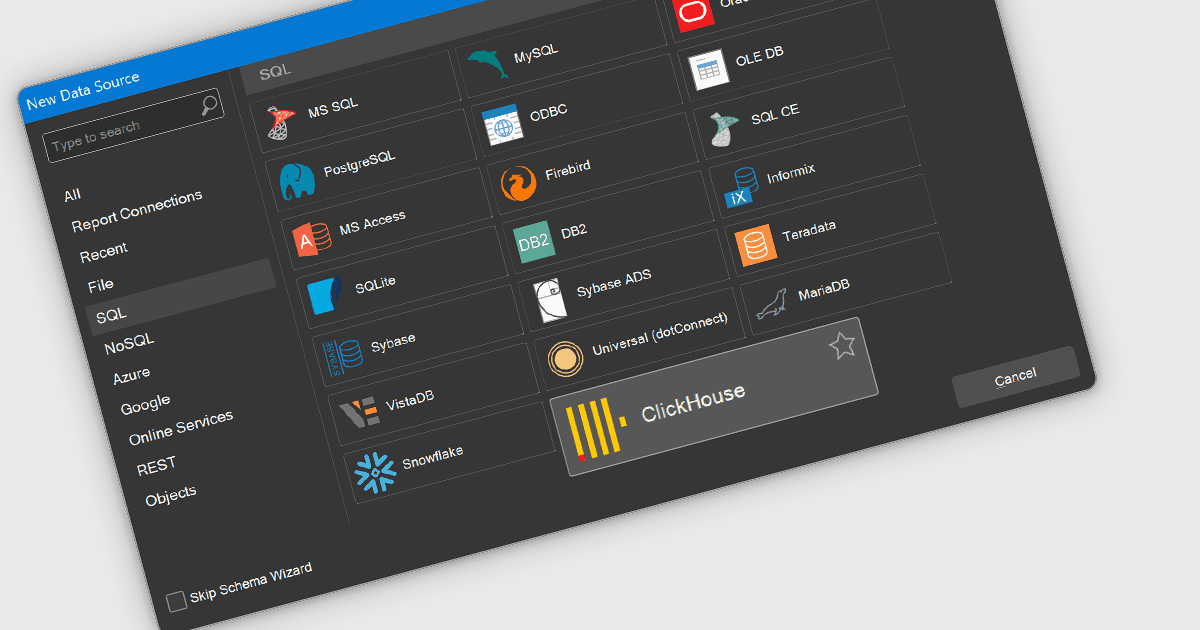Click the Informix label text
This screenshot has width=1200, height=630.
pyautogui.click(x=791, y=174)
